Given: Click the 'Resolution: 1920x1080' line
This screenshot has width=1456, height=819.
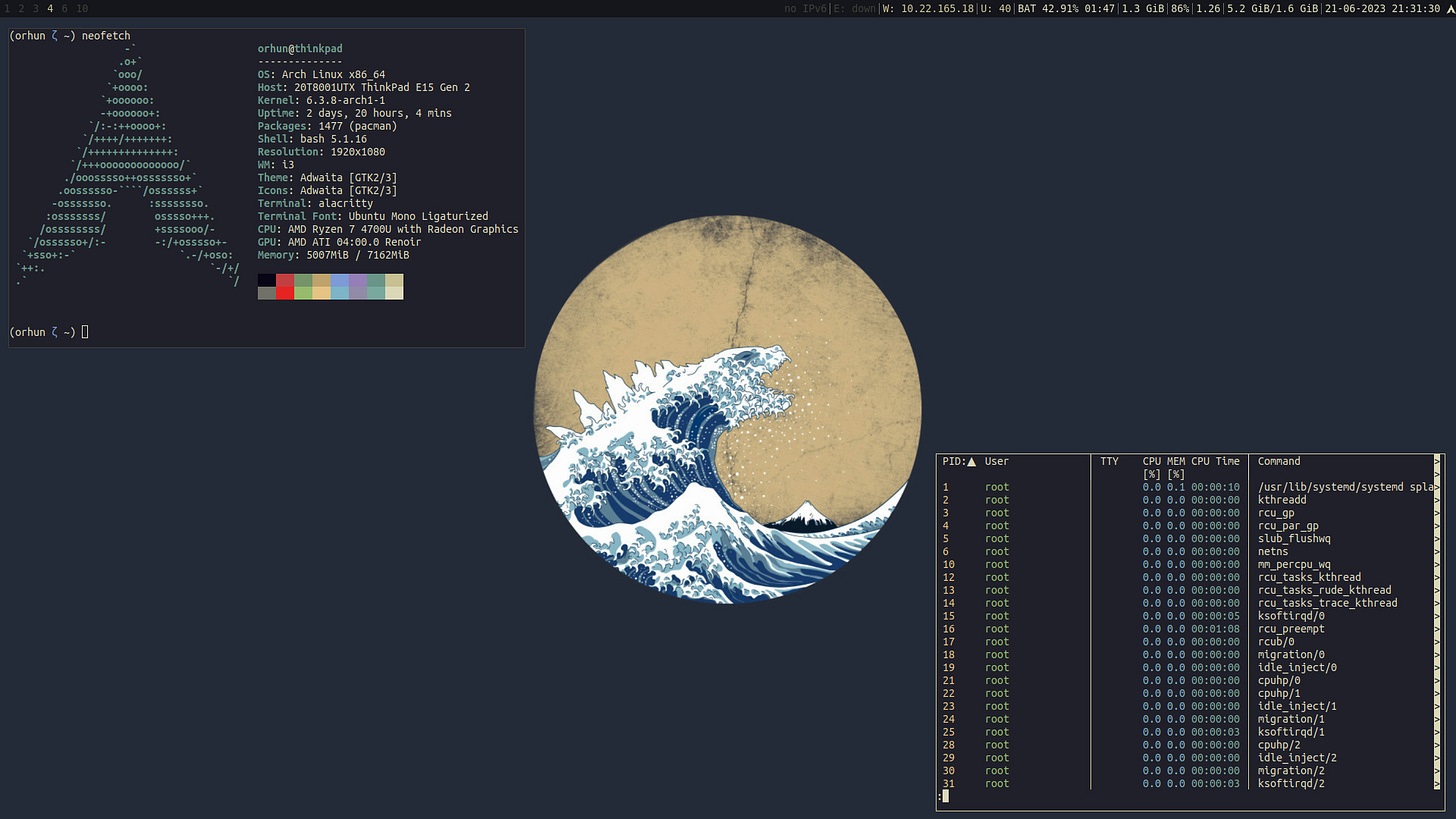Looking at the screenshot, I should [321, 152].
